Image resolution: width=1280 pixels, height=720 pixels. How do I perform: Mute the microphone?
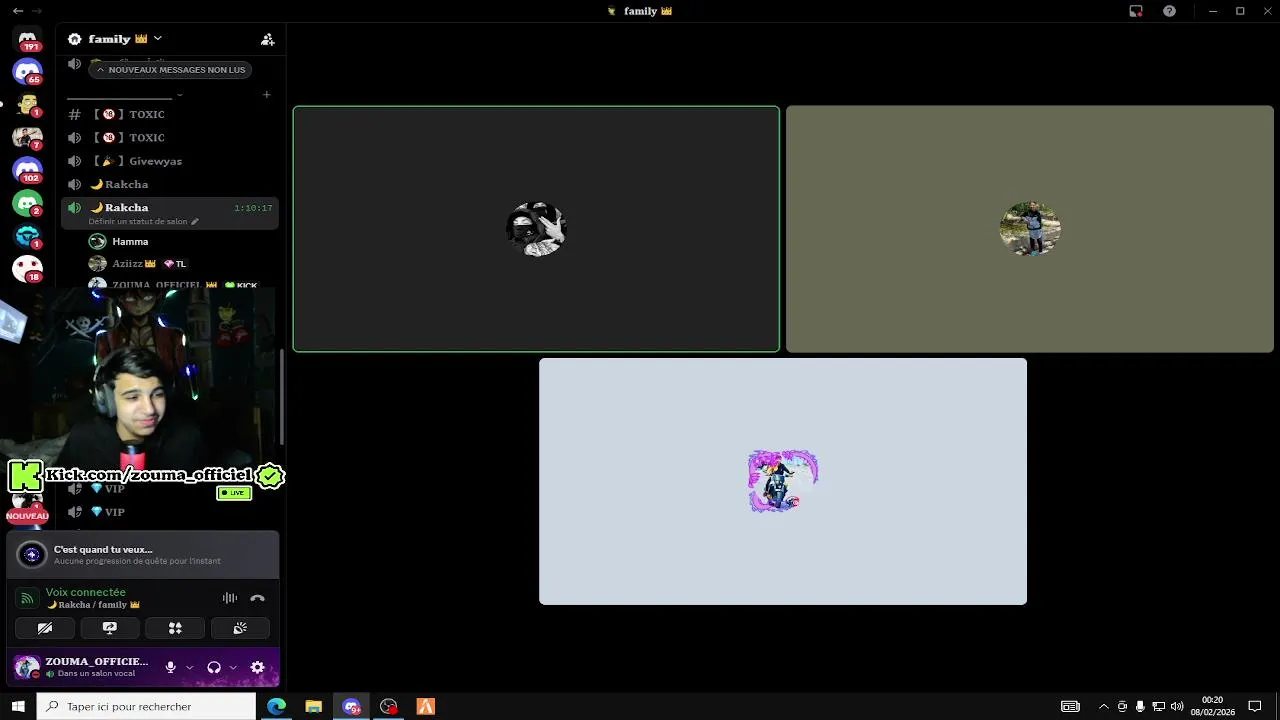point(170,667)
